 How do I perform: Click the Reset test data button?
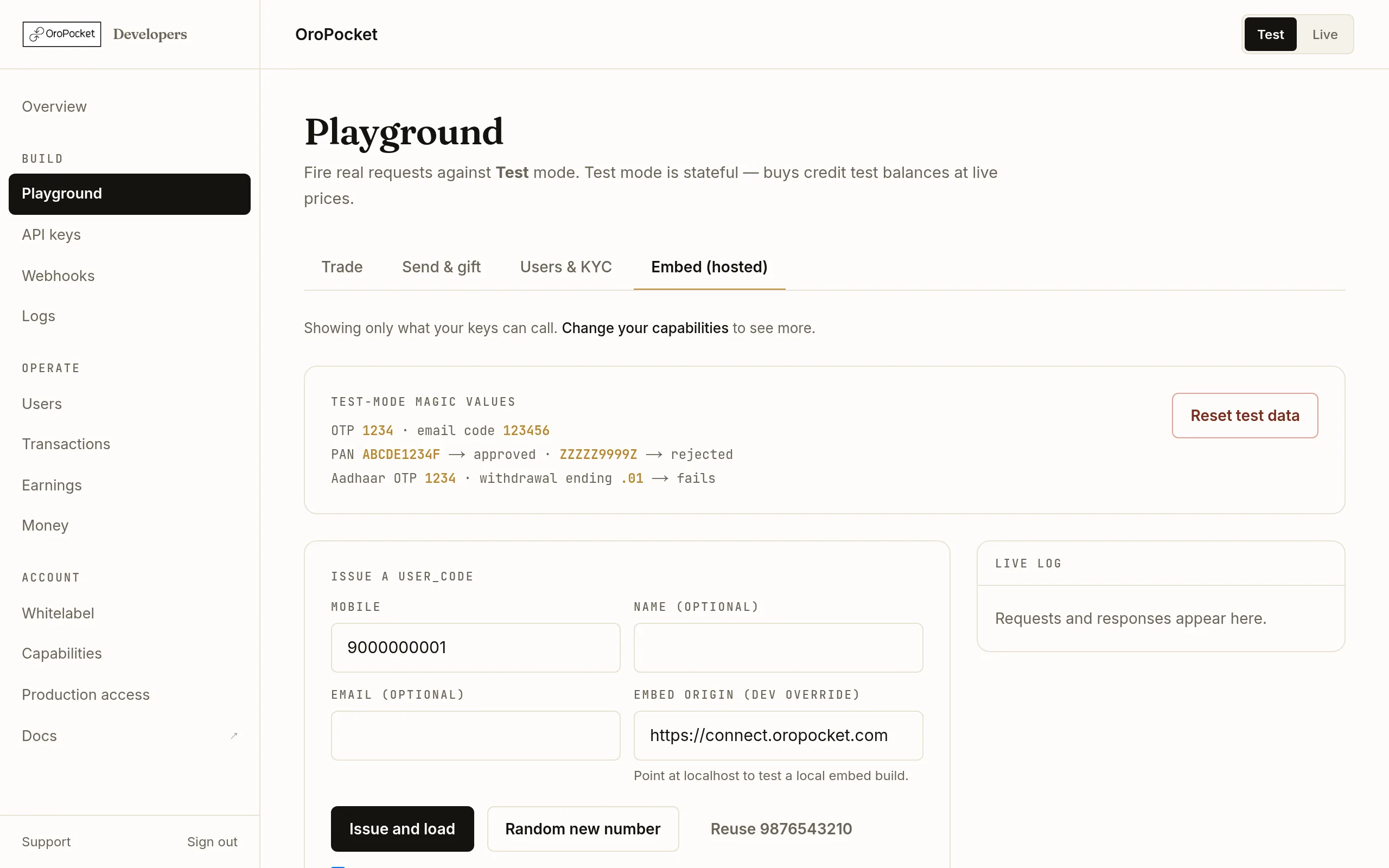click(1244, 416)
